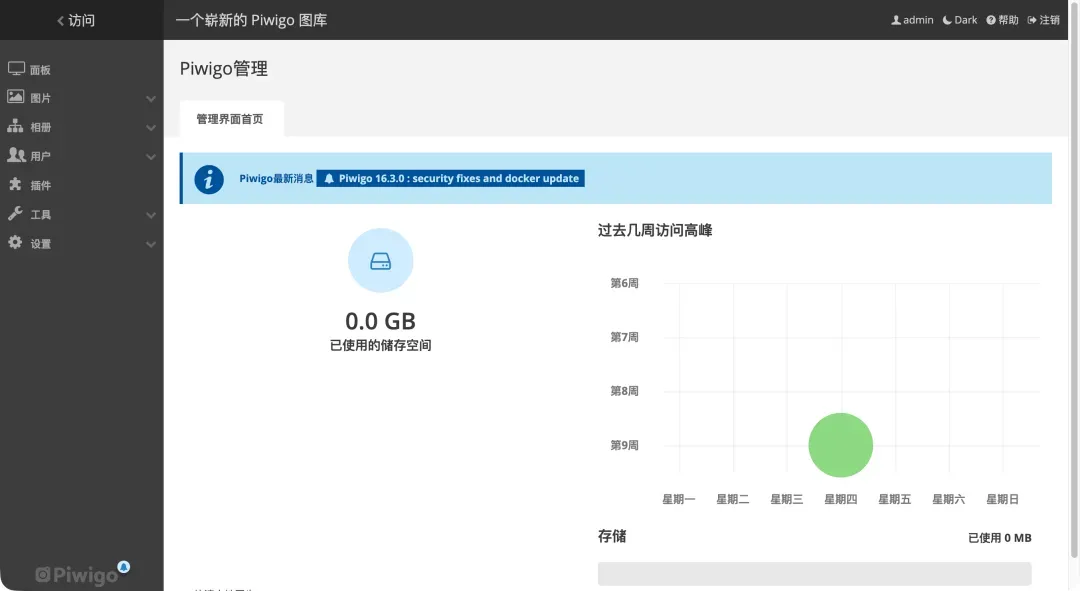Click the storage usage progress bar

point(814,573)
